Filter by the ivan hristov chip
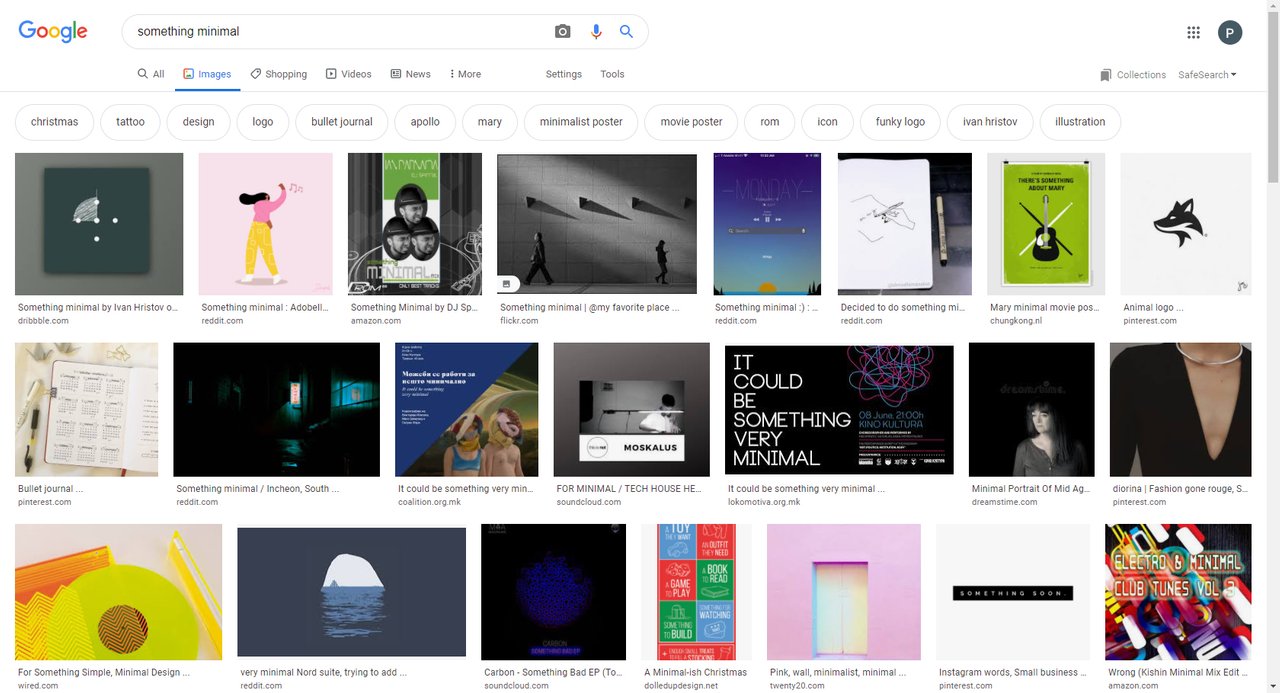This screenshot has width=1280, height=693. 990,122
